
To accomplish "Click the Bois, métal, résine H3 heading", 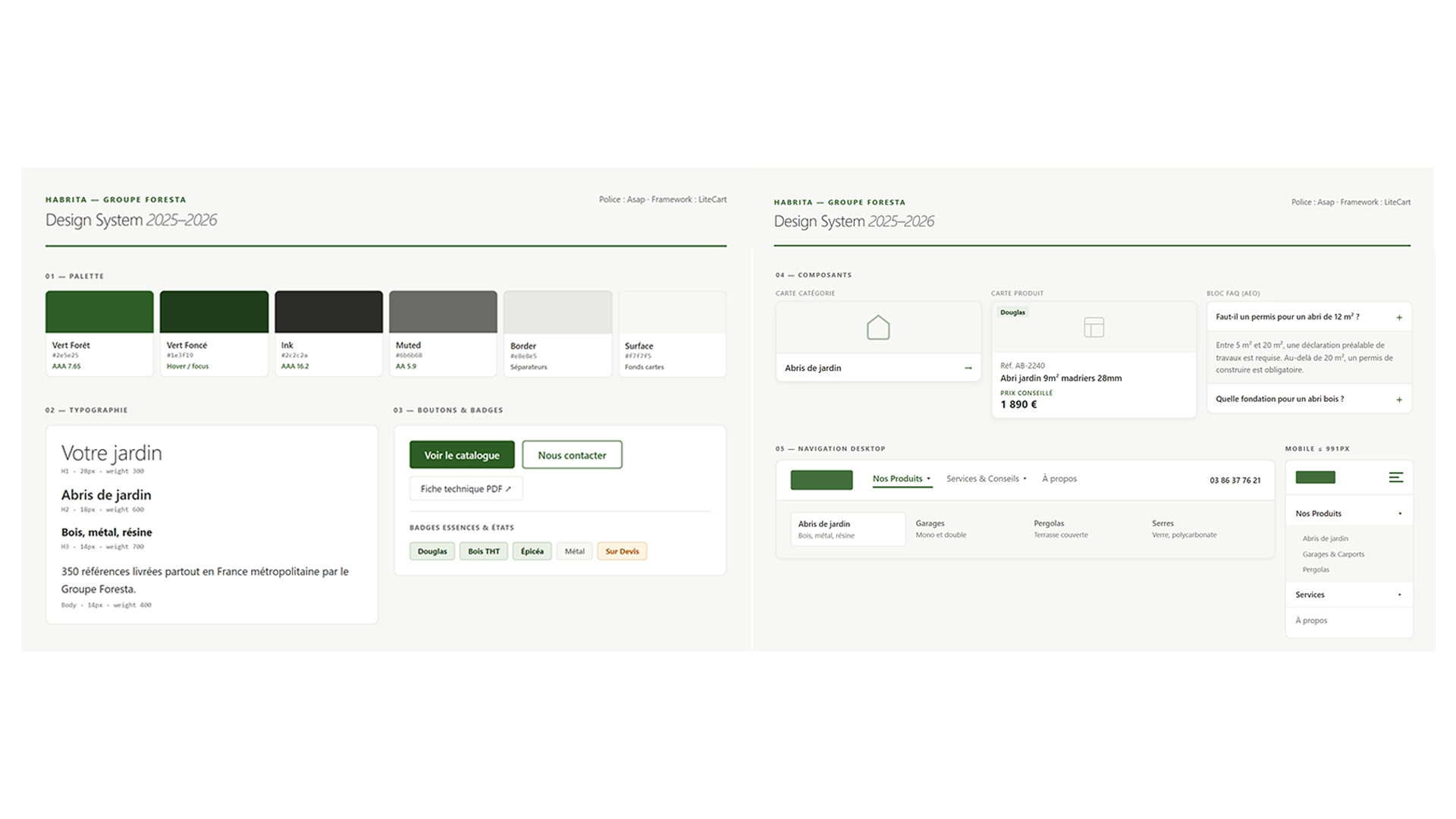I will click(x=107, y=532).
